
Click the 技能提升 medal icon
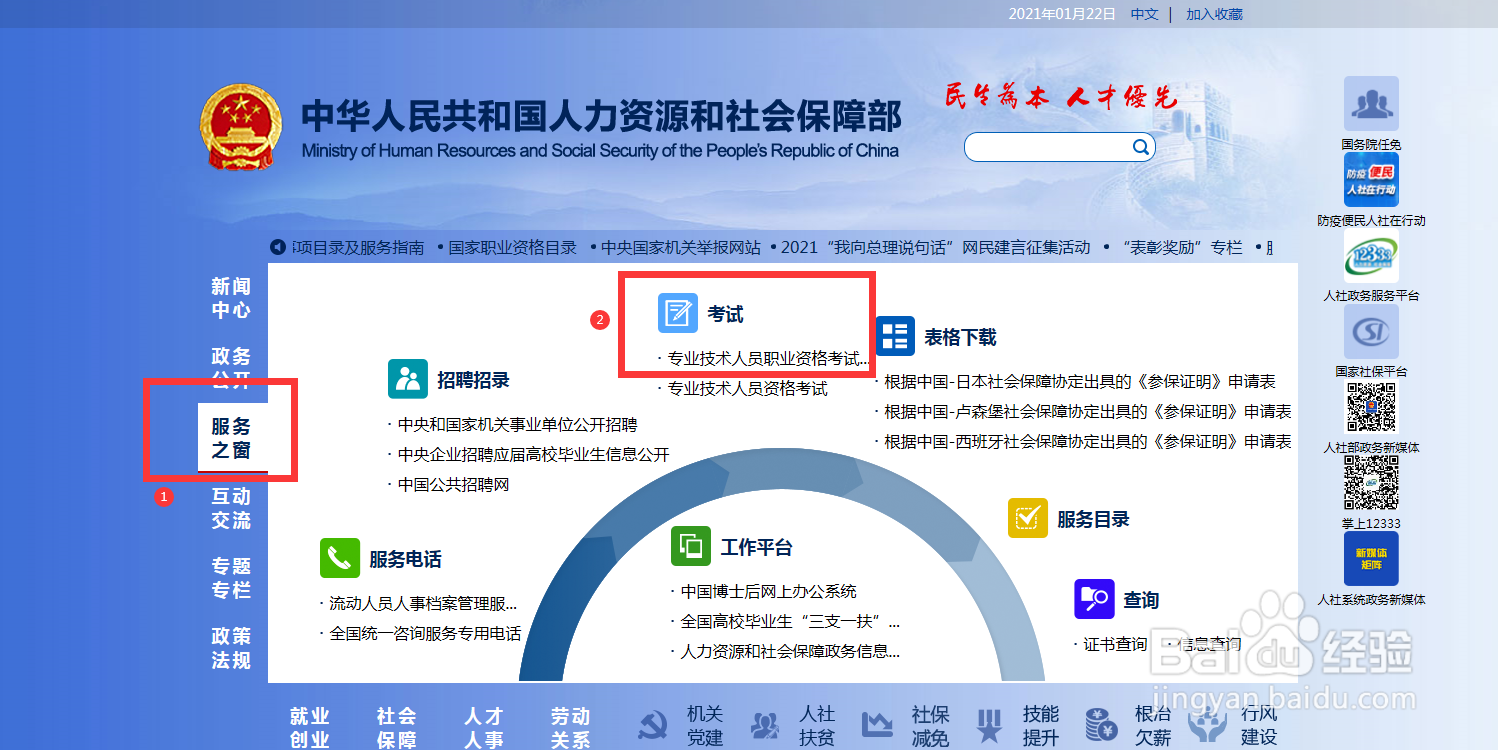point(989,726)
